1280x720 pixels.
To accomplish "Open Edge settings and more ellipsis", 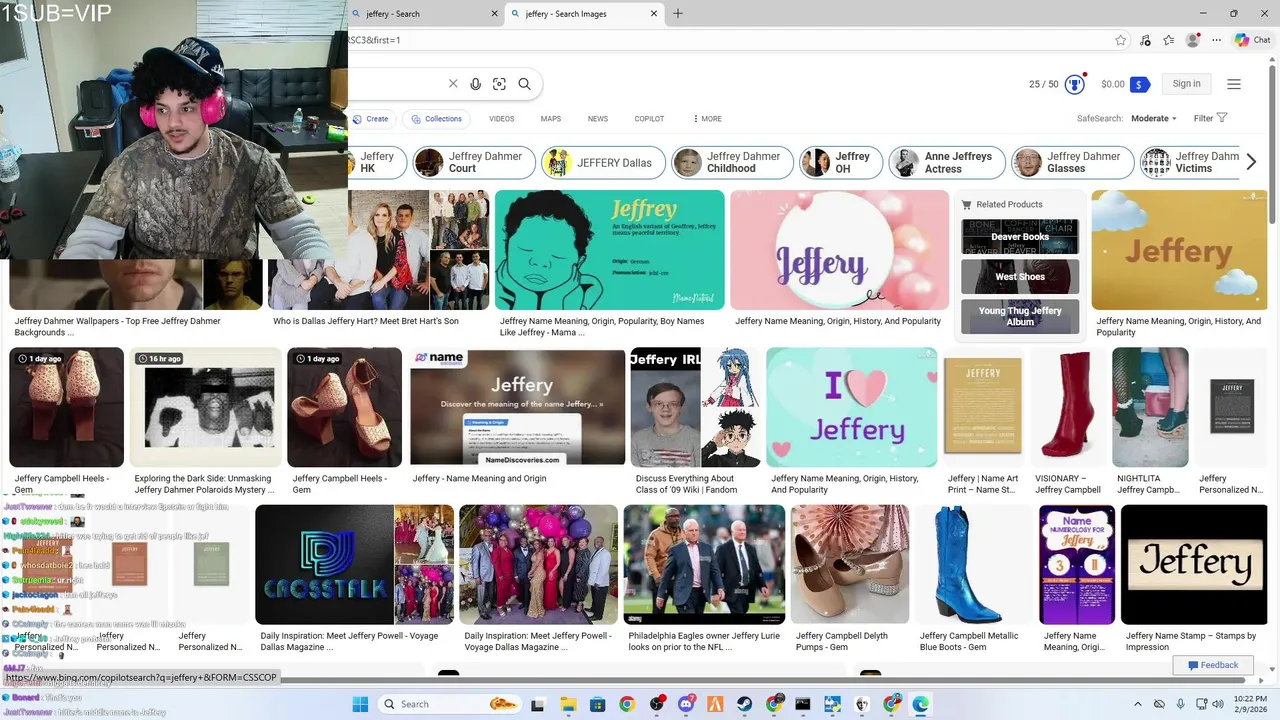I will click(x=1216, y=40).
